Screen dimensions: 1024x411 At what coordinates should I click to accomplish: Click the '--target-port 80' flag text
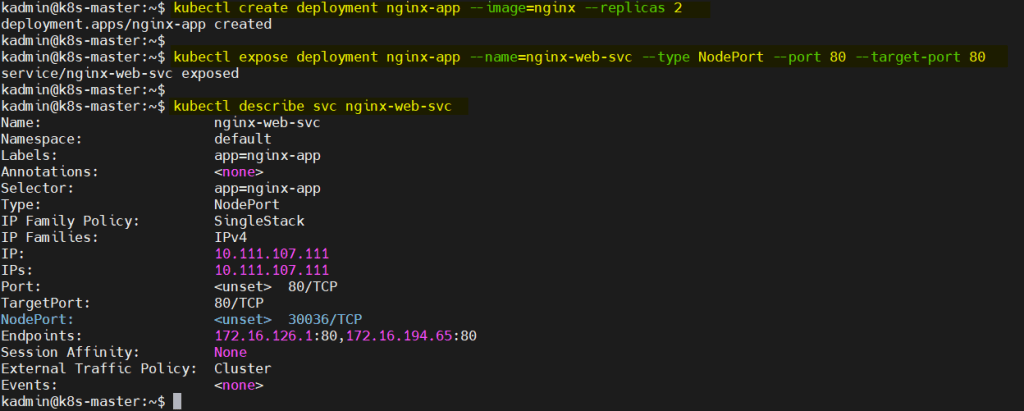coord(920,58)
